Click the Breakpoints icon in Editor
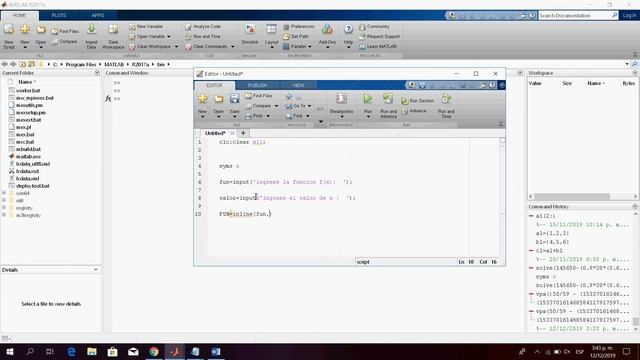Viewport: 640px width, 360px height. (341, 99)
